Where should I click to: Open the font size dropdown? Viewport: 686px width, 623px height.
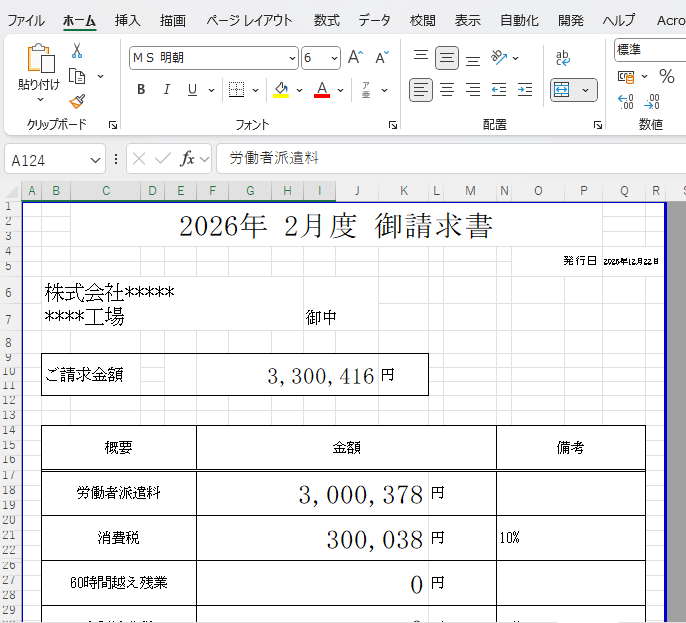[x=334, y=58]
